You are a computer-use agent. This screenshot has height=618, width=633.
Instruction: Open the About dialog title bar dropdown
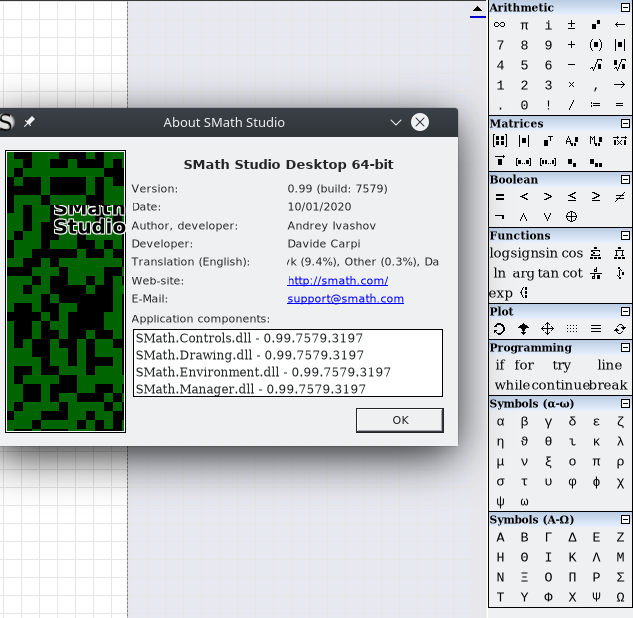click(395, 122)
